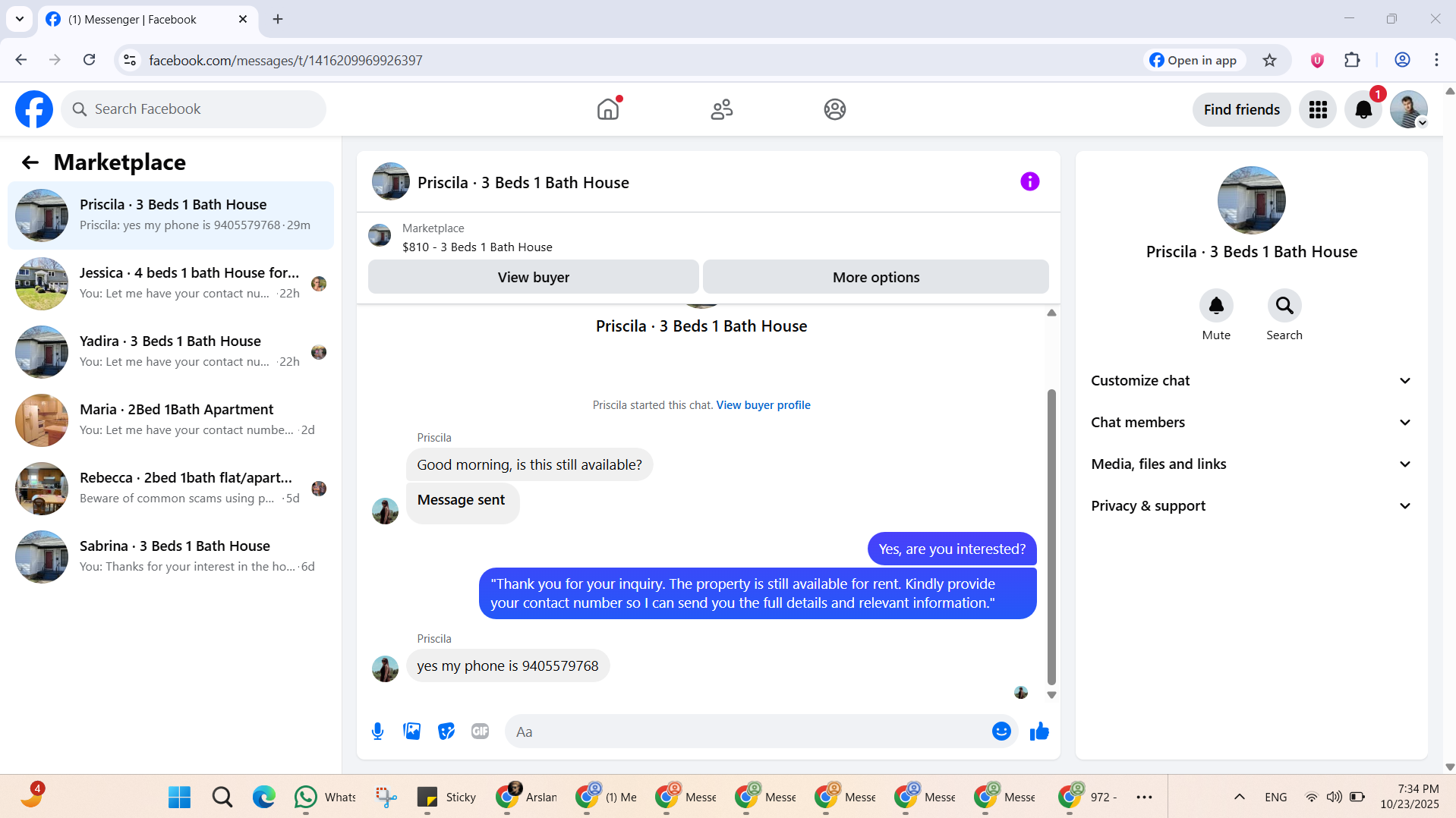Open Microsoft Edge from the taskbar
Image resolution: width=1456 pixels, height=818 pixels.
[x=263, y=797]
